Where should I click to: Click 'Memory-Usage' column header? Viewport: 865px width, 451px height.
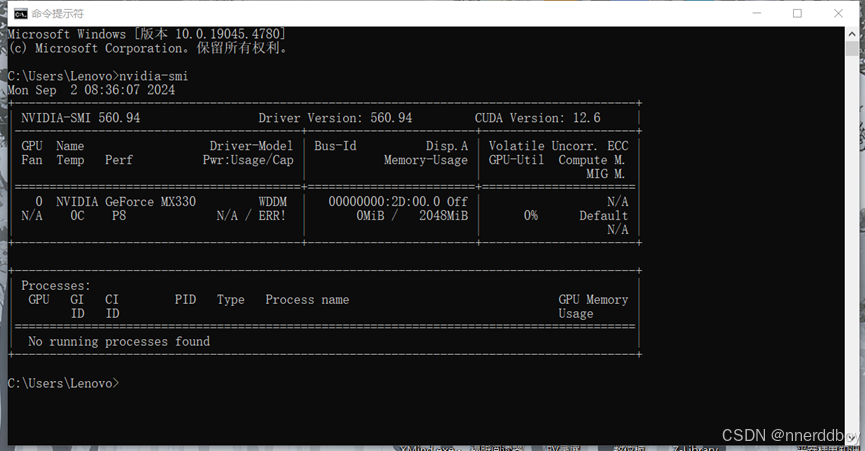coord(426,160)
